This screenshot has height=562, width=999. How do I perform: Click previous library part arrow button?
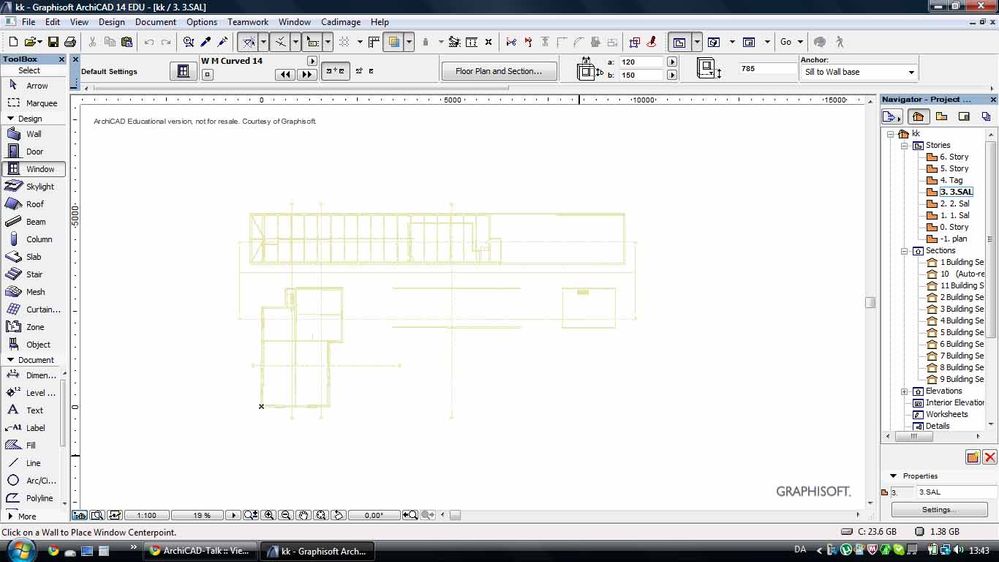285,75
